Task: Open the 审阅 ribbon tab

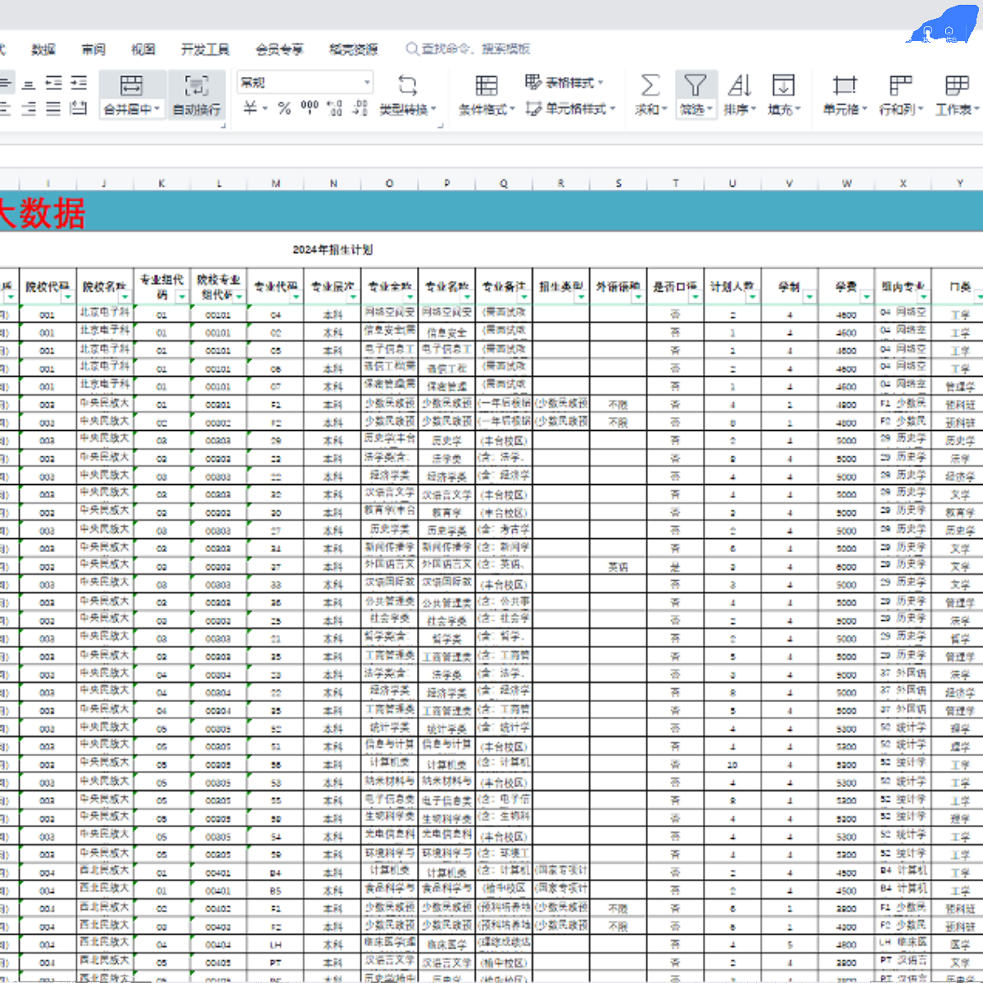Action: pos(93,49)
